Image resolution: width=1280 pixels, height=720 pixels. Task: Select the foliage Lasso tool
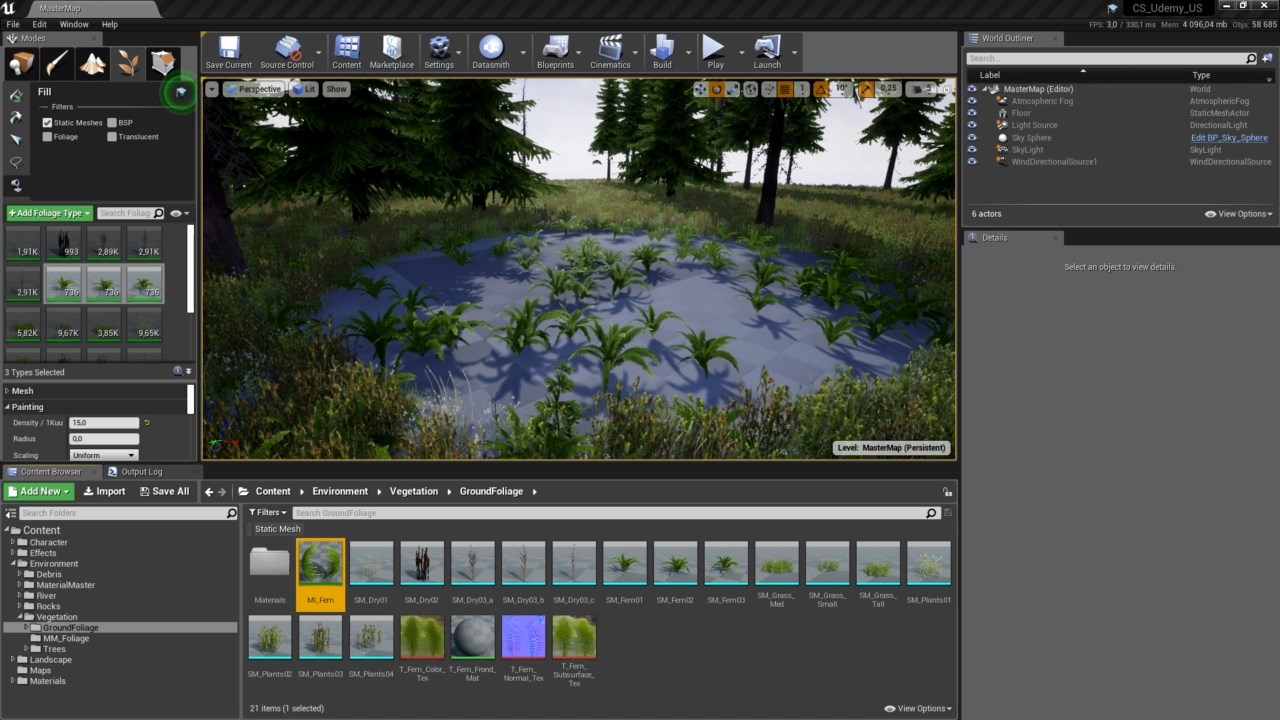(x=16, y=162)
